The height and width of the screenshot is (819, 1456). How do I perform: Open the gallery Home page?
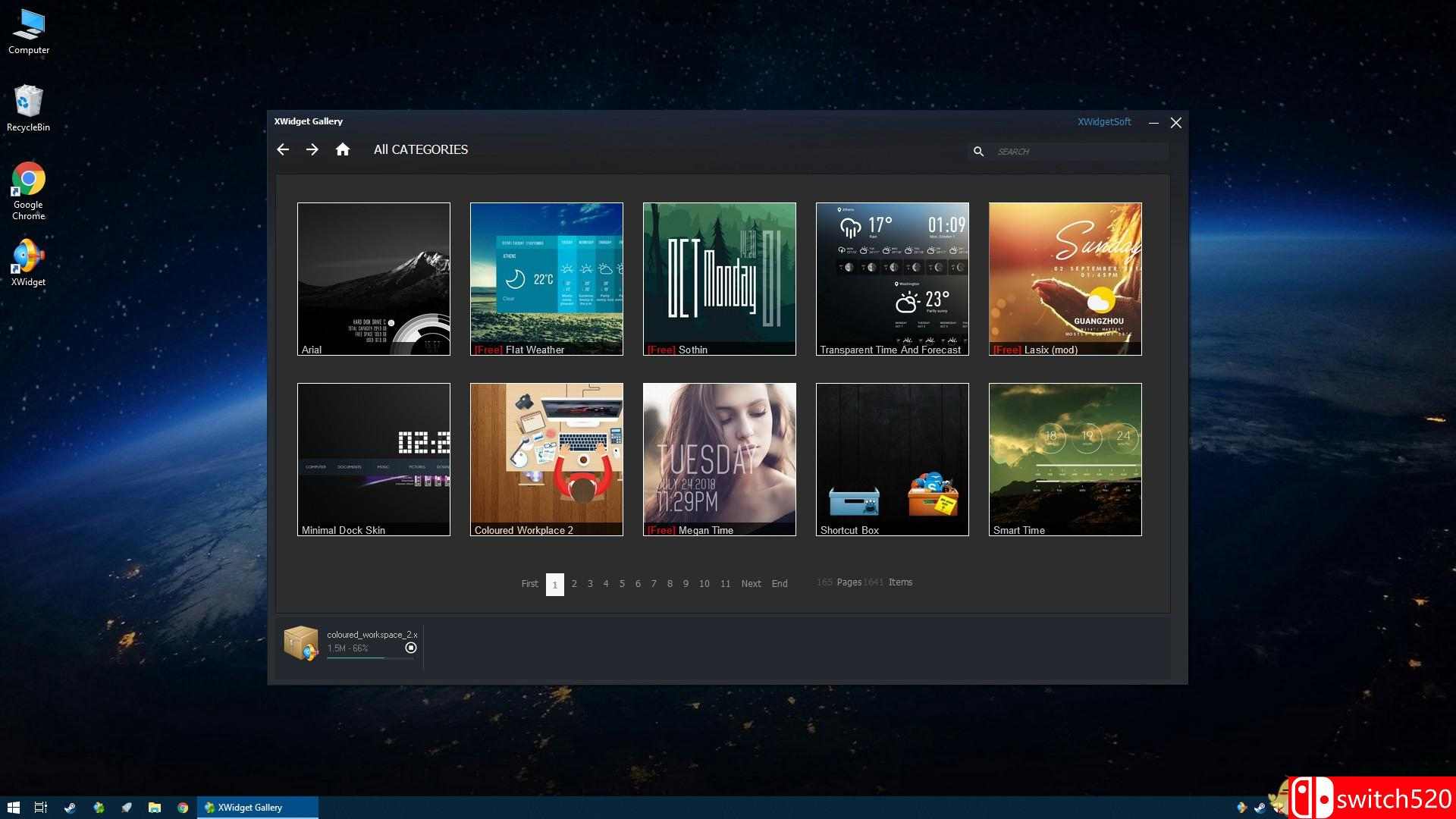343,149
